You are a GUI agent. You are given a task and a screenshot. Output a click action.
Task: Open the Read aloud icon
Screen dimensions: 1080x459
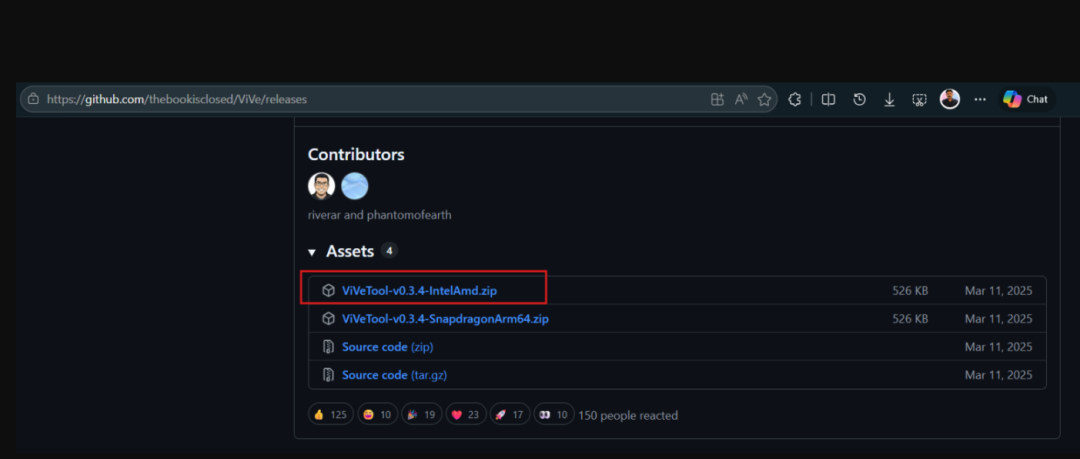click(x=740, y=99)
